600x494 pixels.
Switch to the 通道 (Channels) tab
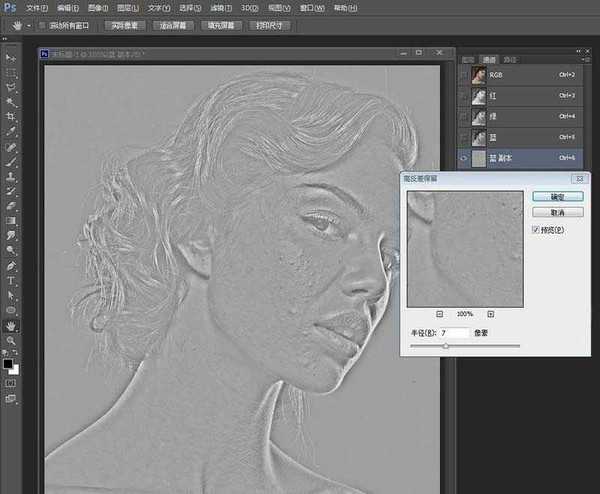489,60
